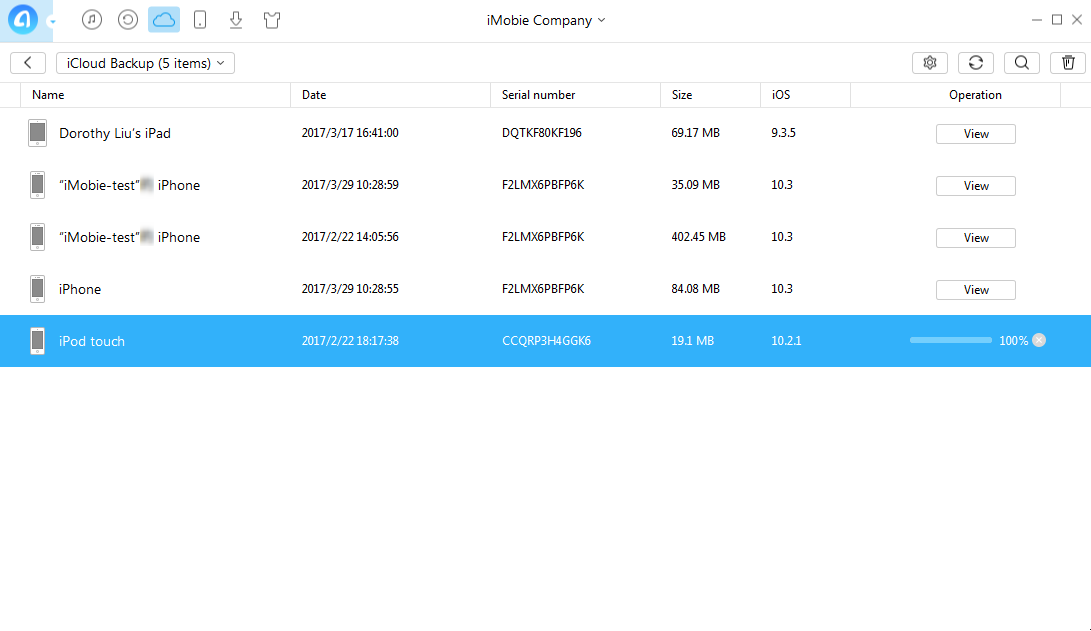Click the iPod touch device icon
The width and height of the screenshot is (1091, 631).
(x=38, y=341)
